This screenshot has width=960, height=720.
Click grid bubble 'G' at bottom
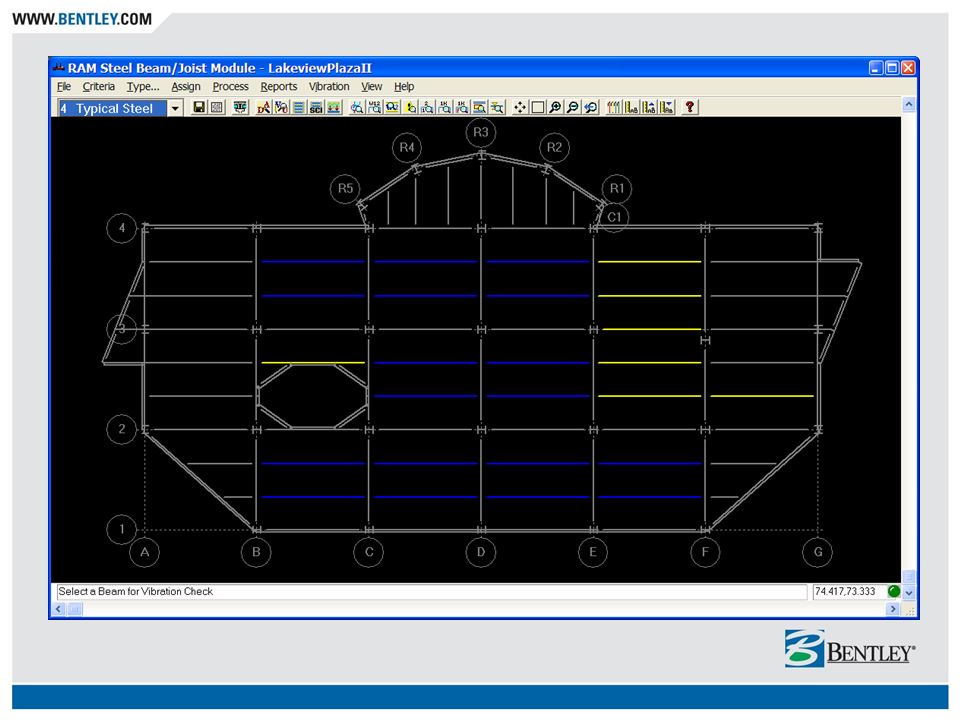coord(818,552)
